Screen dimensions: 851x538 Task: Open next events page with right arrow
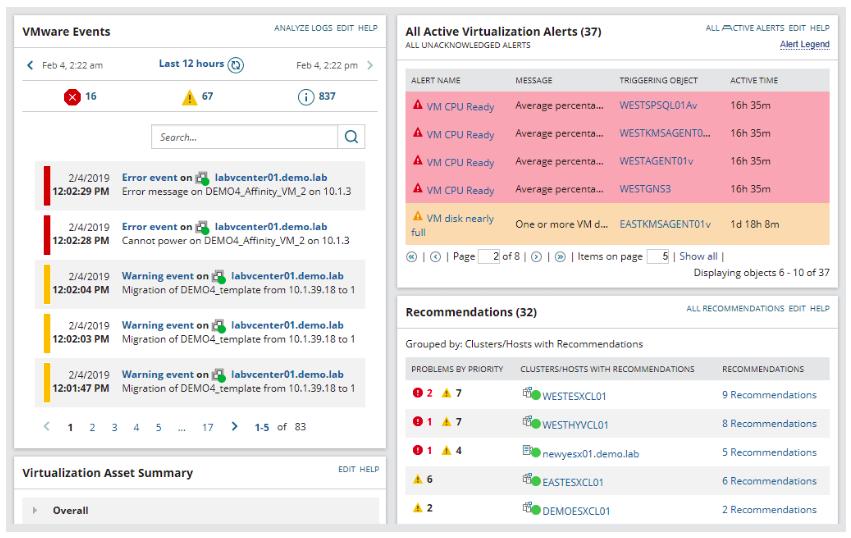tap(234, 427)
